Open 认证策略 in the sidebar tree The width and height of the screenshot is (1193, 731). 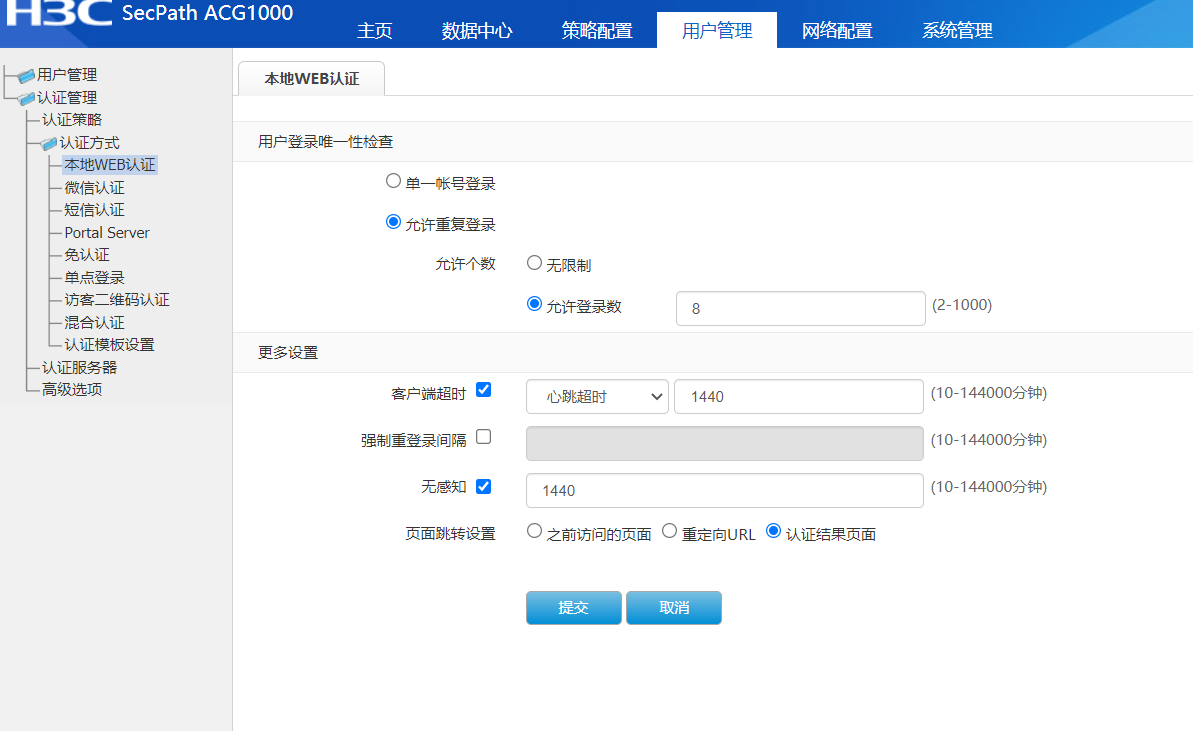click(x=72, y=120)
